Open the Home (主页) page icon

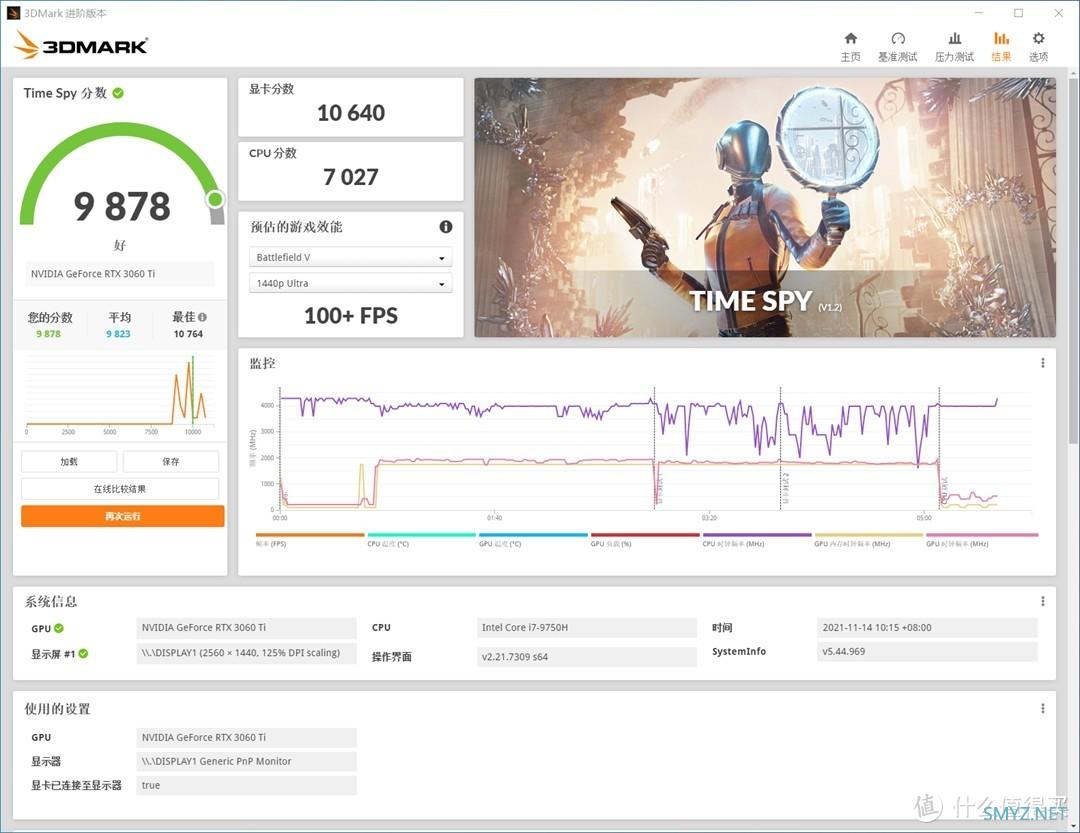pos(851,39)
